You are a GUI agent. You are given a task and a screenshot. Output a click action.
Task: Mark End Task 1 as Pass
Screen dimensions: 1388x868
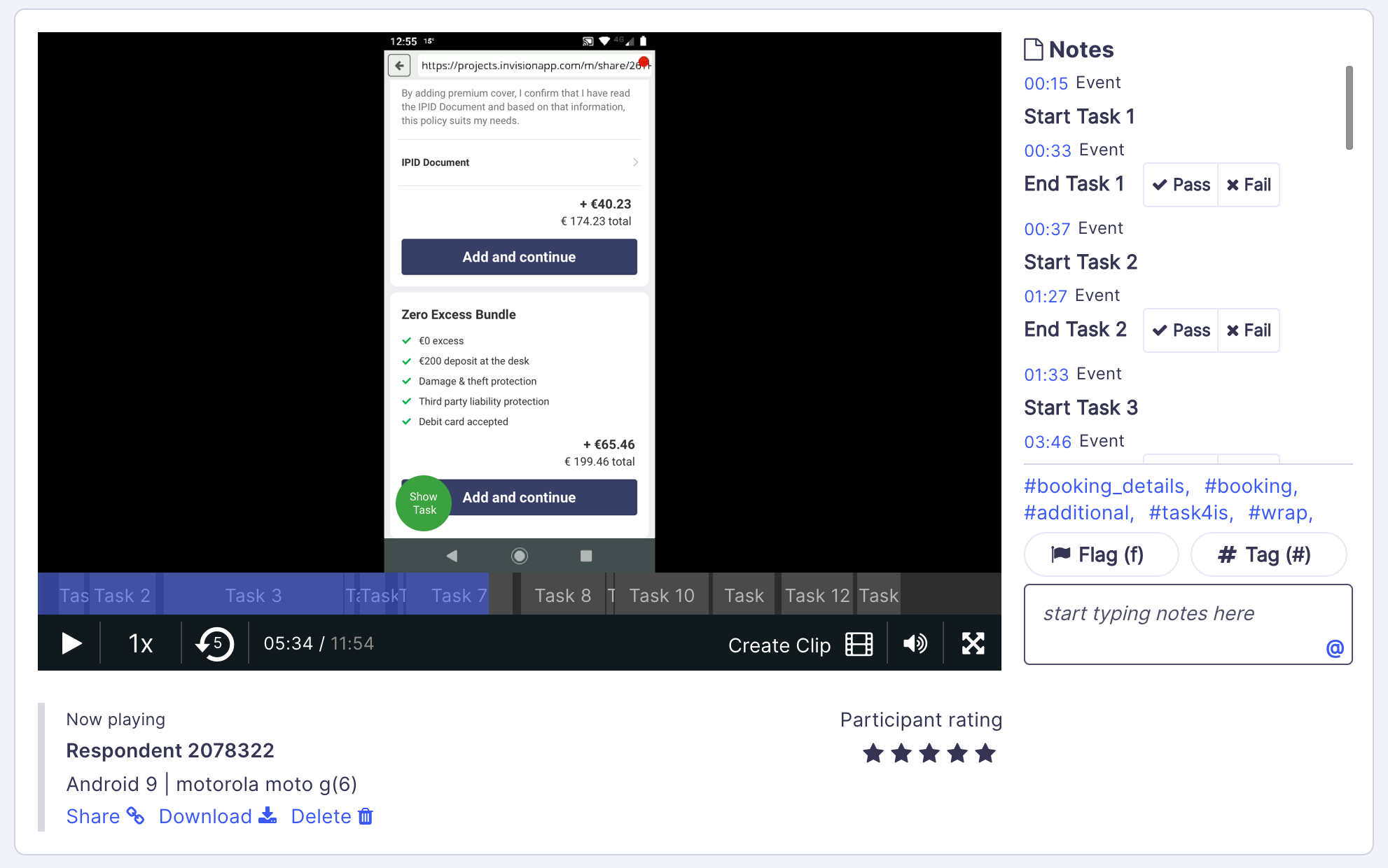click(x=1181, y=185)
